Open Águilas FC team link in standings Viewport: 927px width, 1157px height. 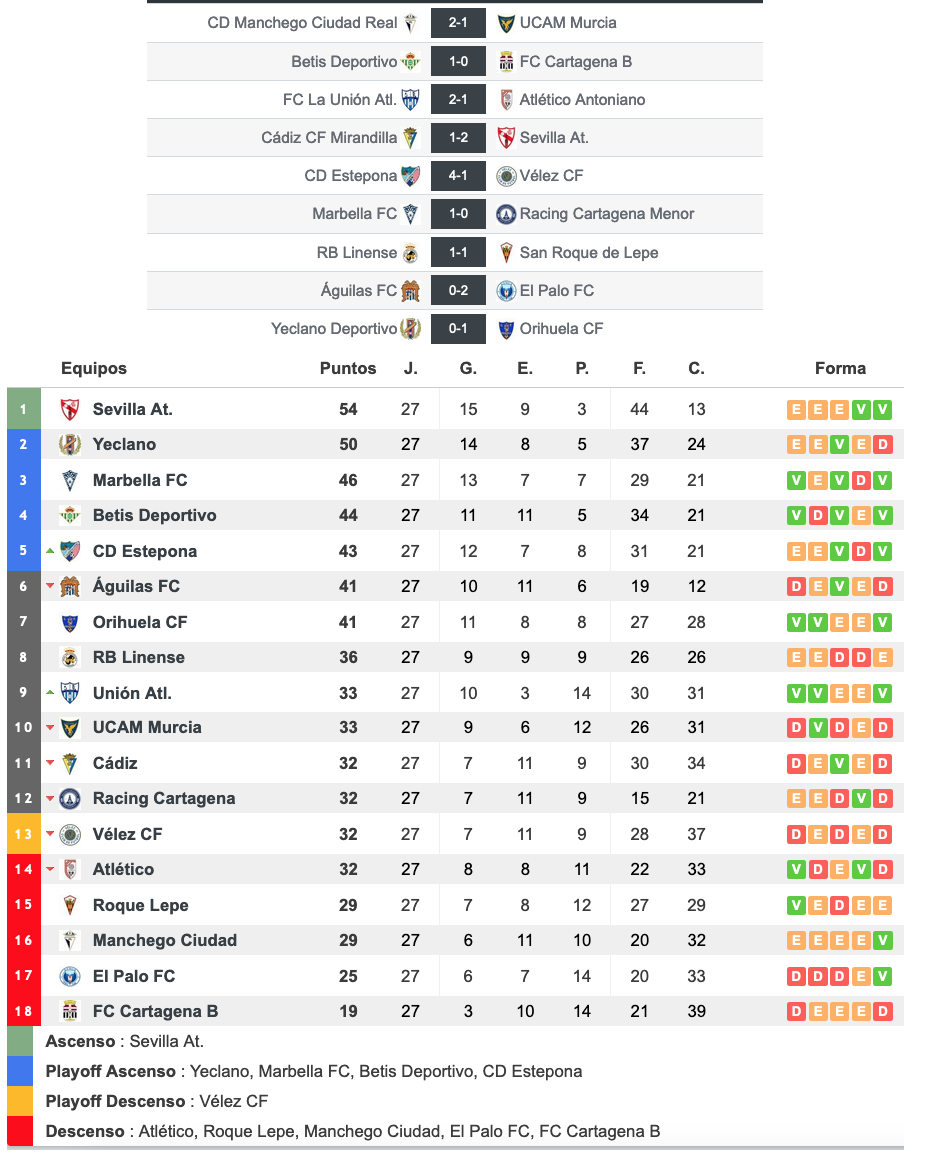pyautogui.click(x=136, y=586)
